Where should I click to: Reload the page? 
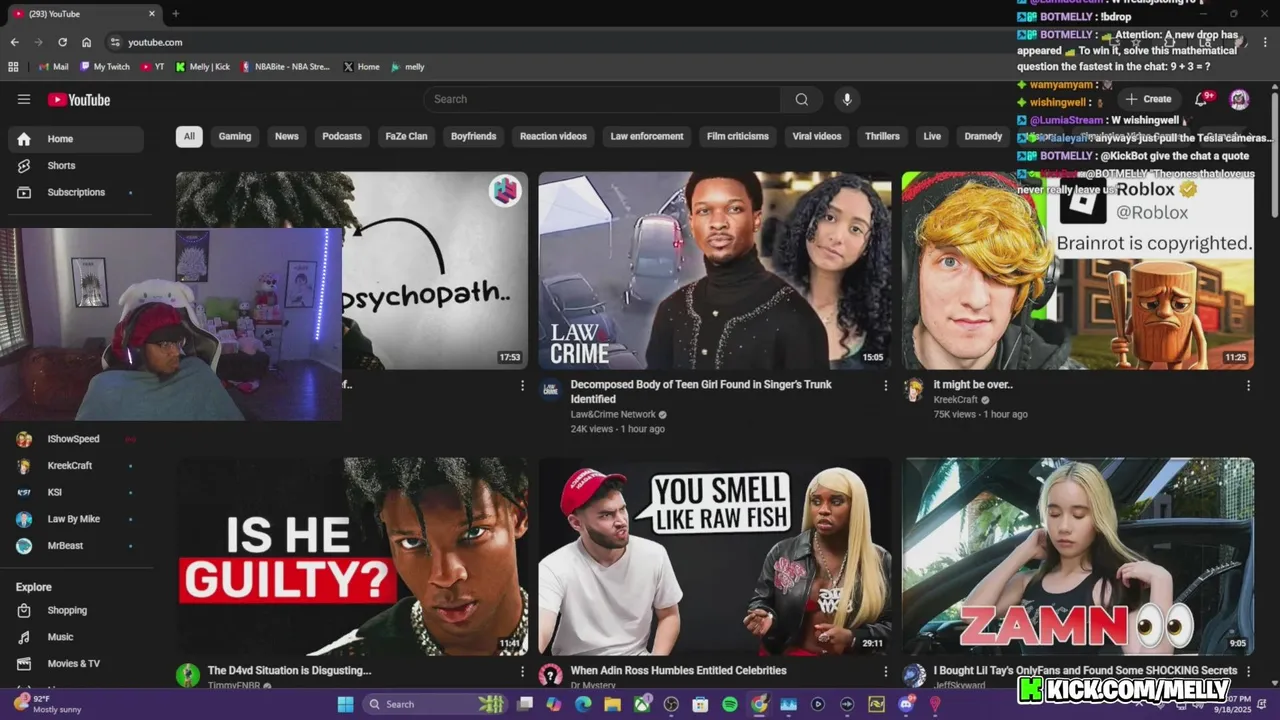62,42
